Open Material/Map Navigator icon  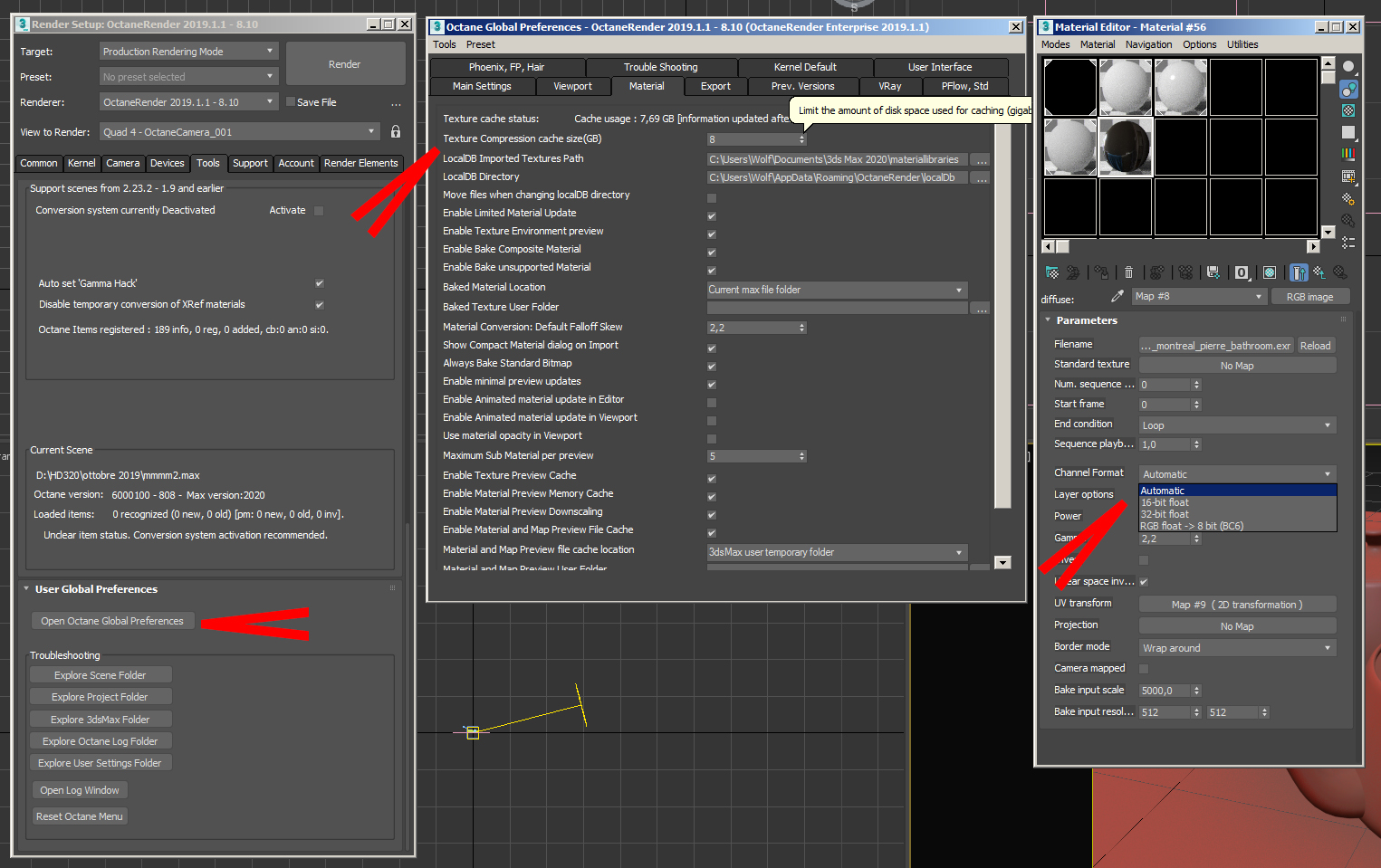tap(1348, 243)
